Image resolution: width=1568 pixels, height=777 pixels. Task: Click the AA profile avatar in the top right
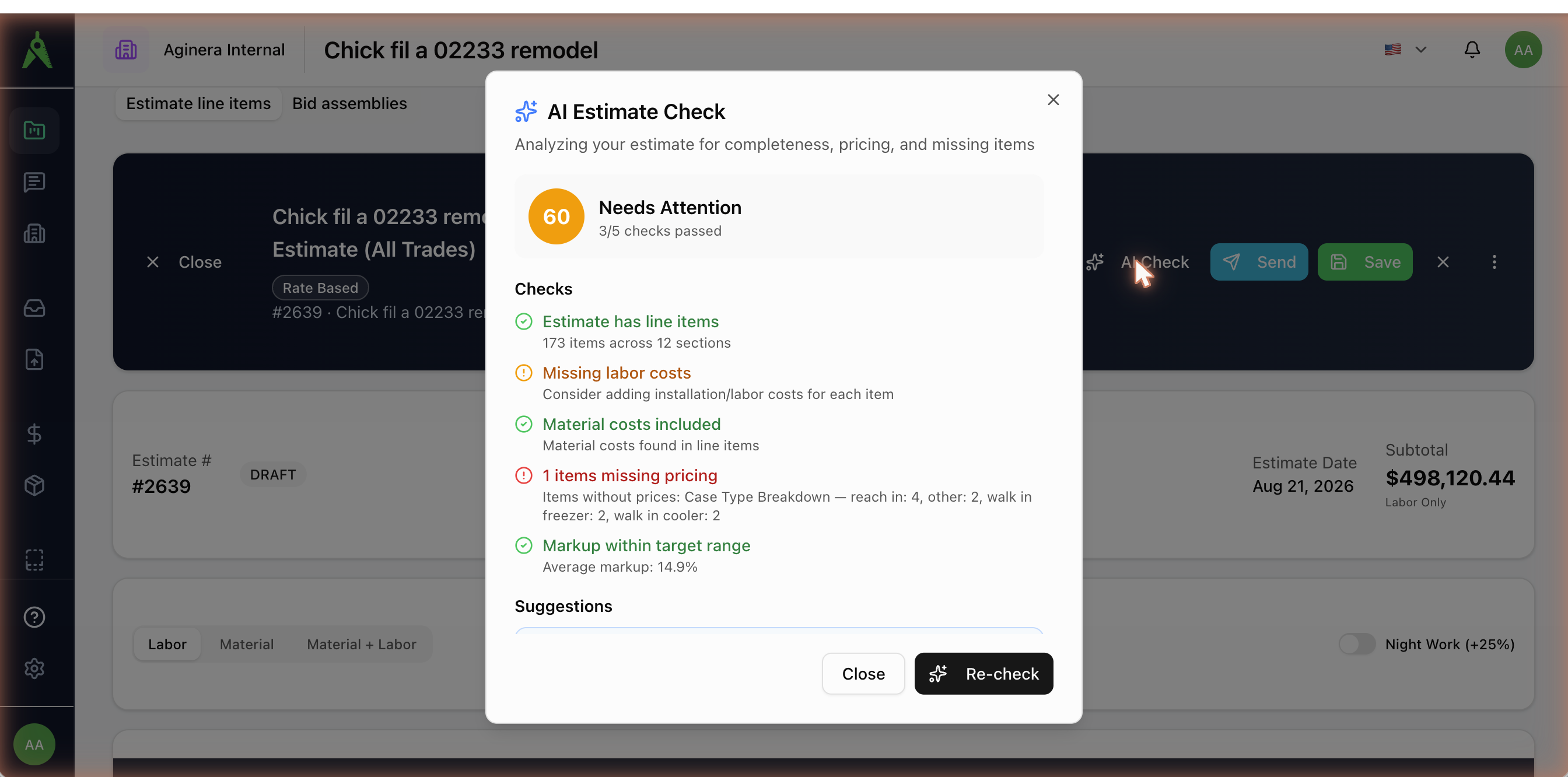pos(1523,49)
